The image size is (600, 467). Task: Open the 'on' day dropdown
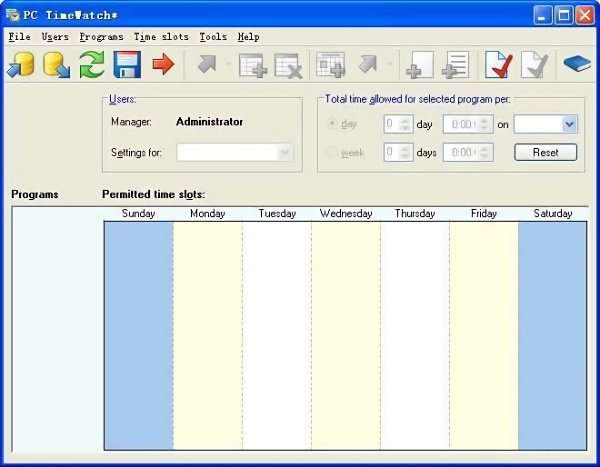(x=545, y=124)
